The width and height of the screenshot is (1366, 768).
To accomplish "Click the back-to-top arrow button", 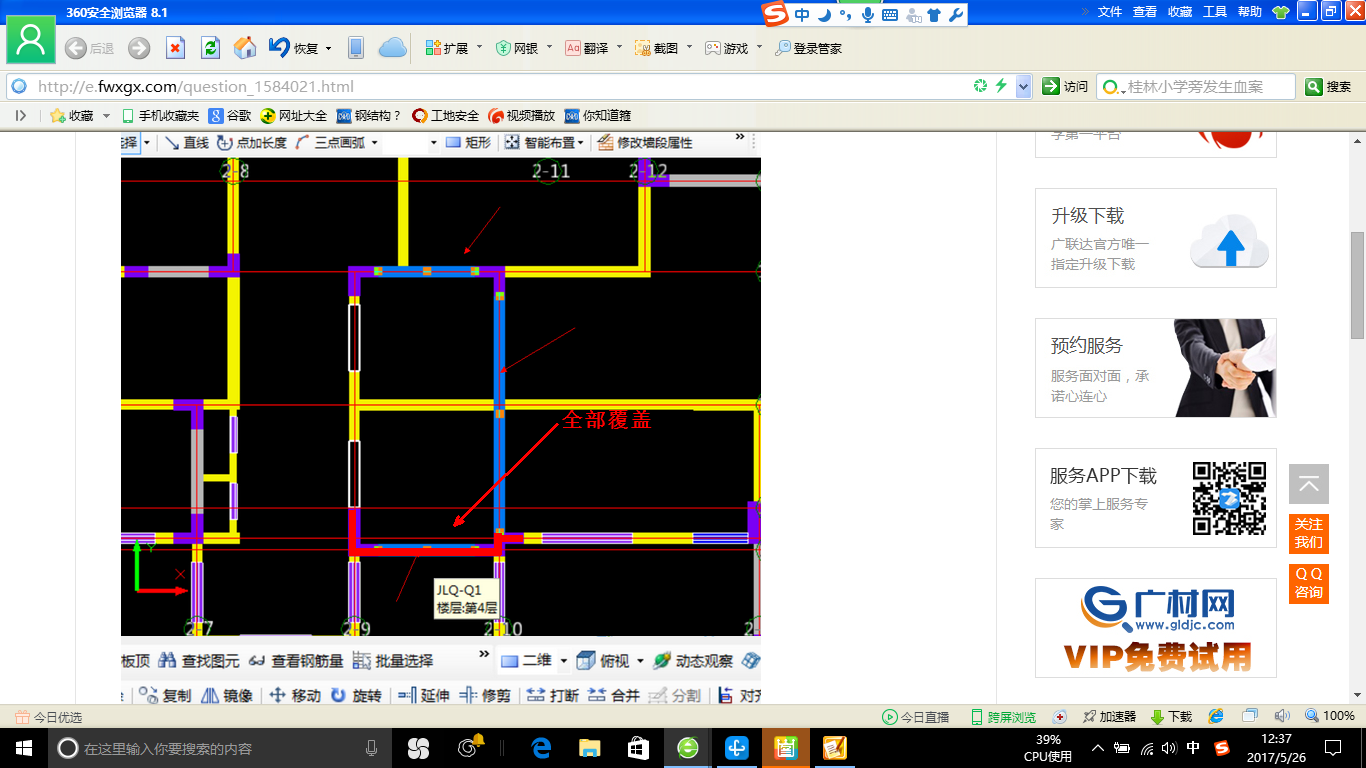I will [1309, 484].
